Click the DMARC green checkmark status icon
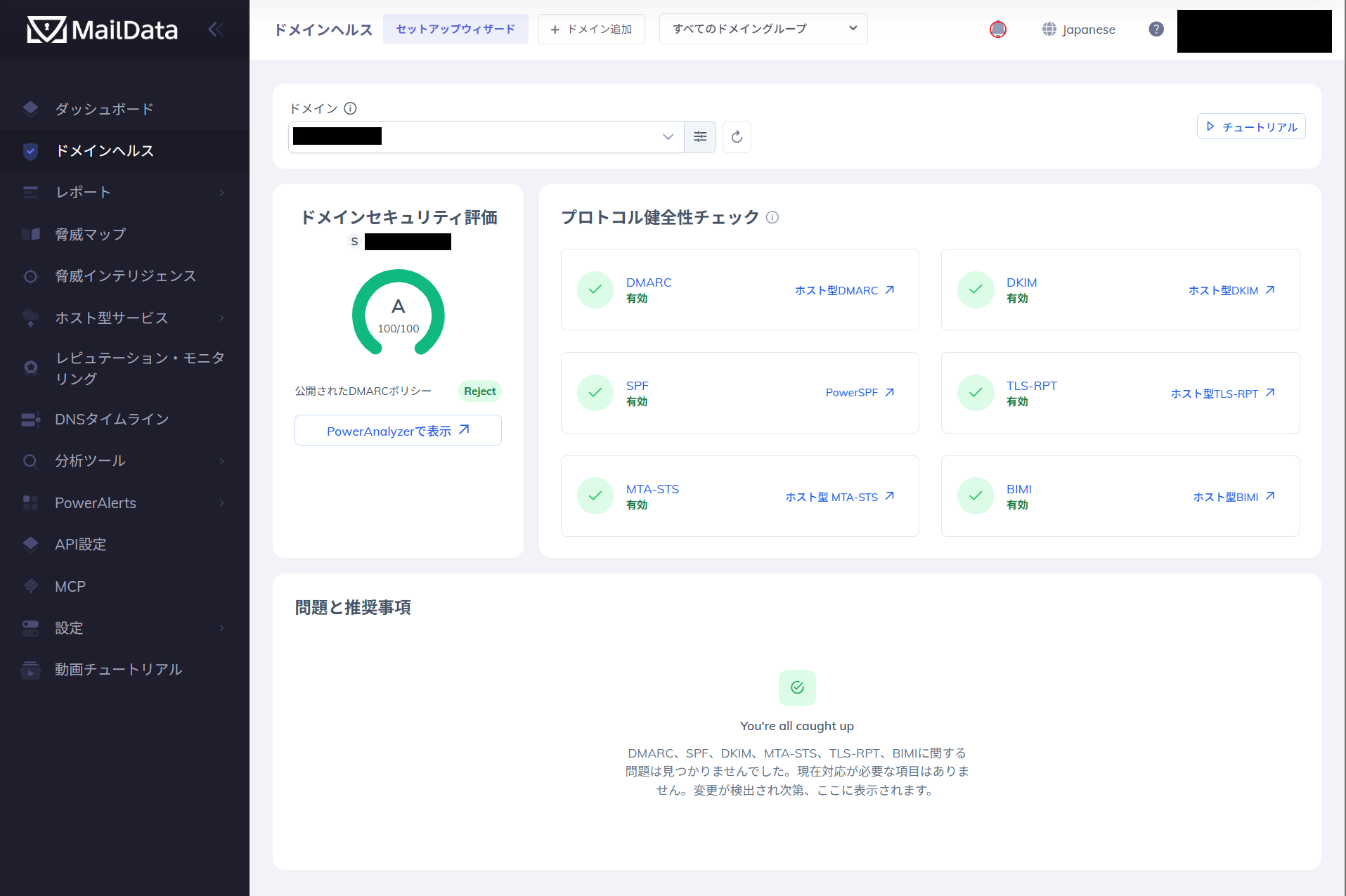The width and height of the screenshot is (1346, 896). 595,290
